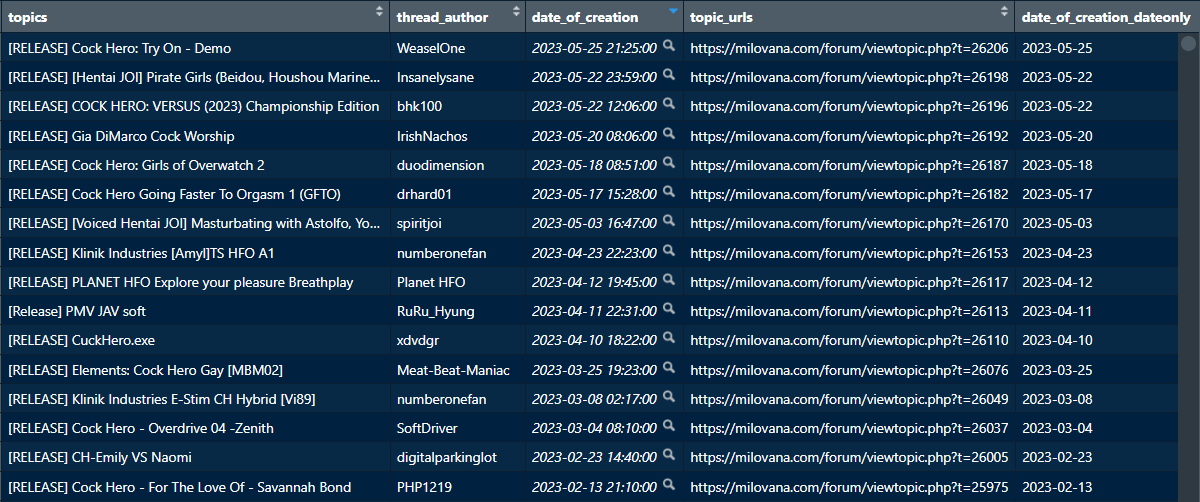
Task: Click URL cell ending t=26196
Action: [x=849, y=106]
